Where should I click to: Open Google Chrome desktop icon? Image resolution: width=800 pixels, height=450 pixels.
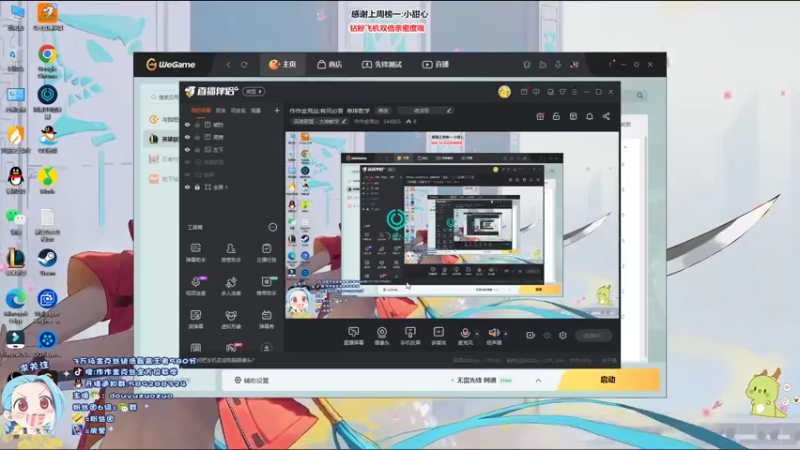pyautogui.click(x=47, y=61)
